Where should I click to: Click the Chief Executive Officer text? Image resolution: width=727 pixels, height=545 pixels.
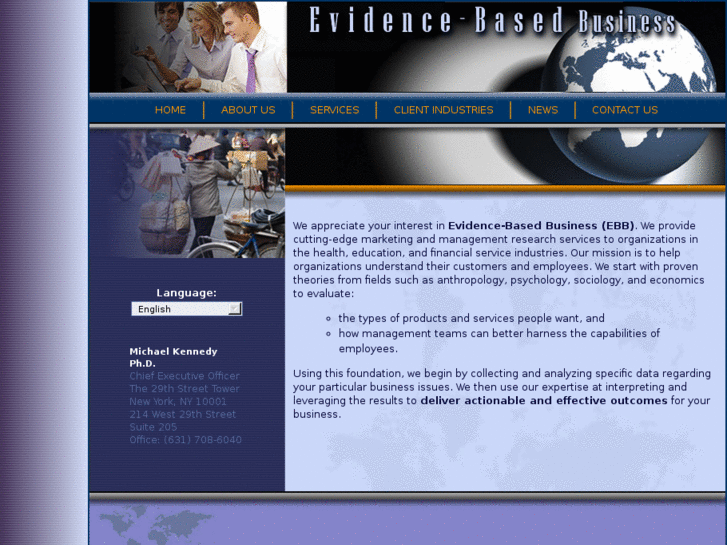tap(185, 376)
